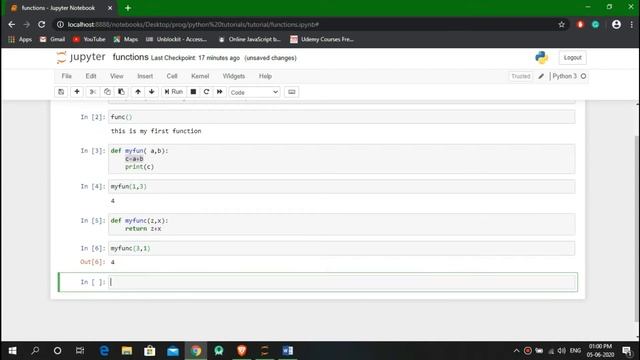
Task: Open the Help menu
Action: coord(265,76)
